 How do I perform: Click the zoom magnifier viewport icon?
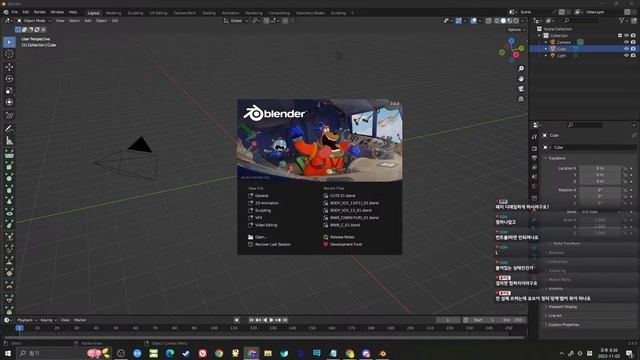point(521,69)
